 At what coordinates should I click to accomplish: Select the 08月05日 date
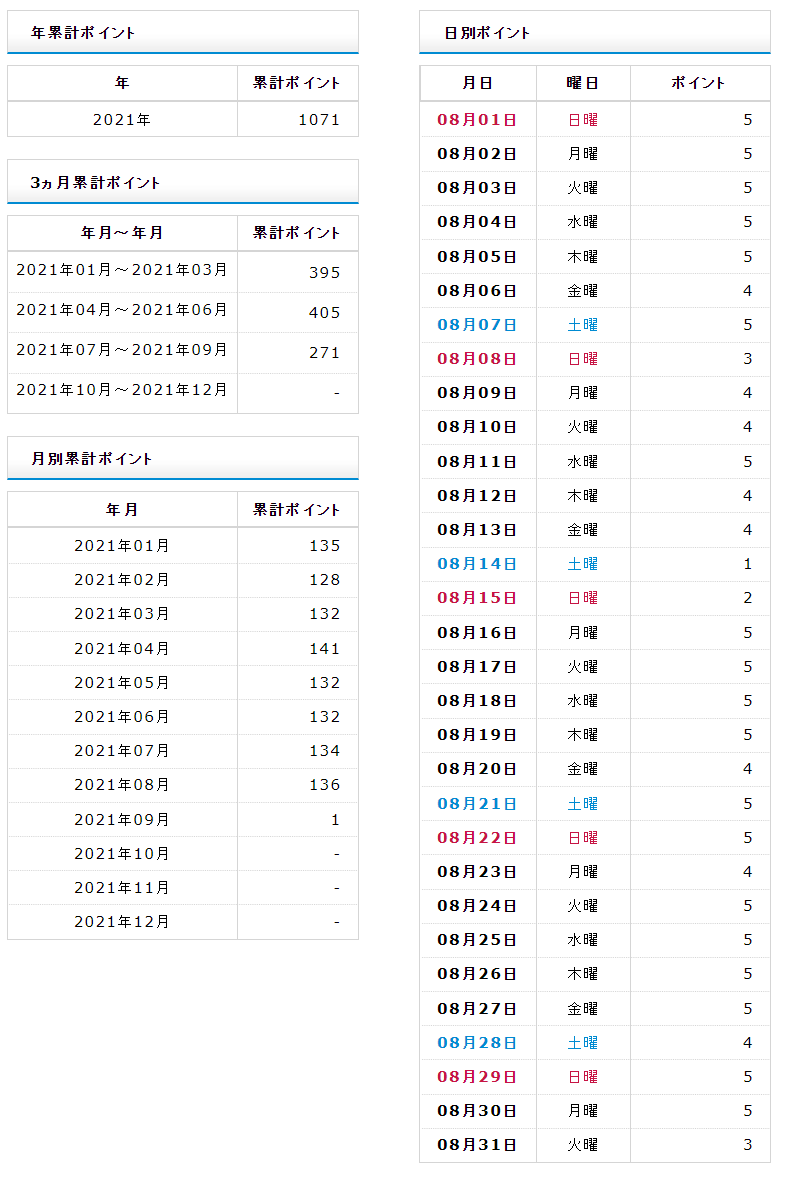[477, 256]
